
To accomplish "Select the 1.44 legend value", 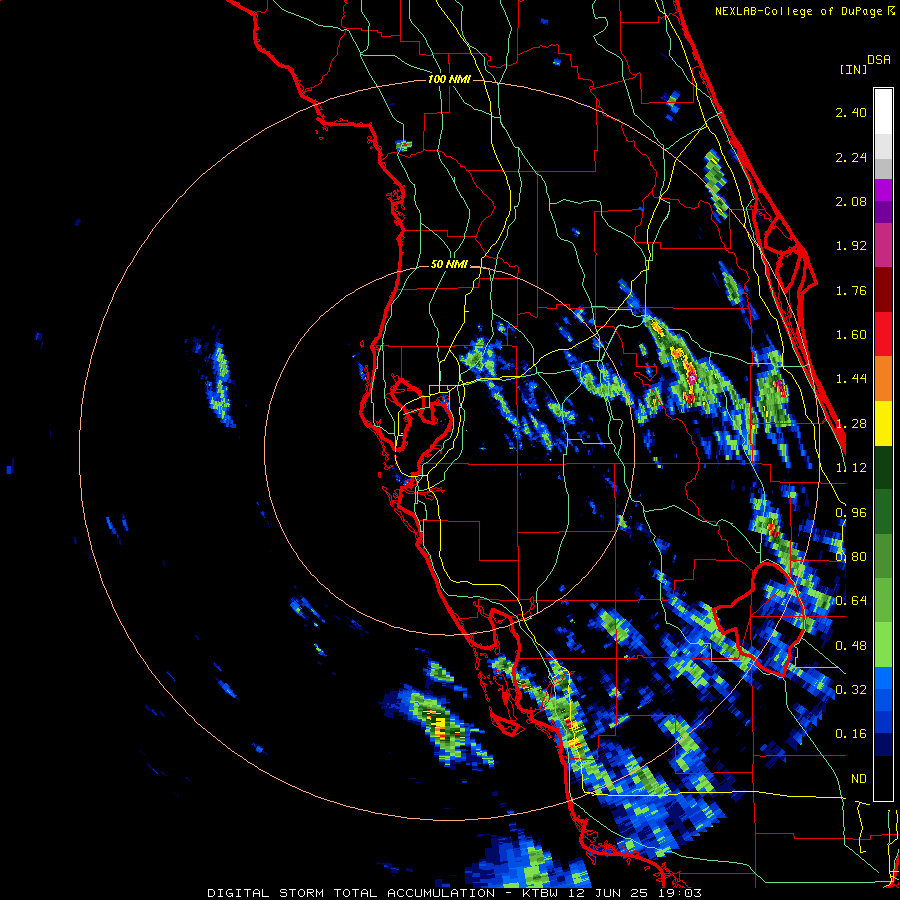I will pyautogui.click(x=851, y=379).
